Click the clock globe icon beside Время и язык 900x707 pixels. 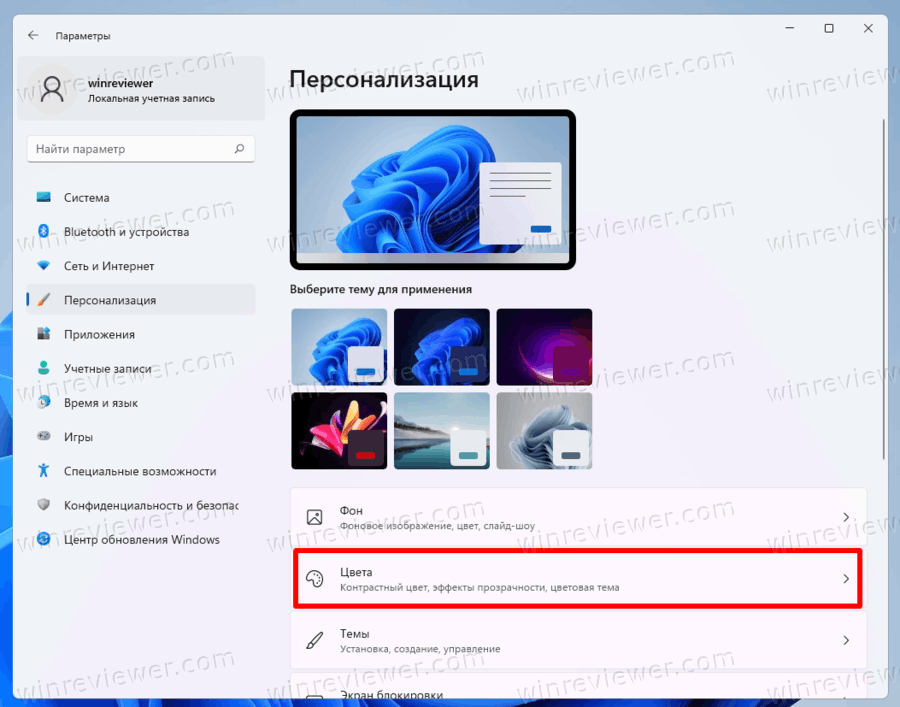[x=44, y=402]
